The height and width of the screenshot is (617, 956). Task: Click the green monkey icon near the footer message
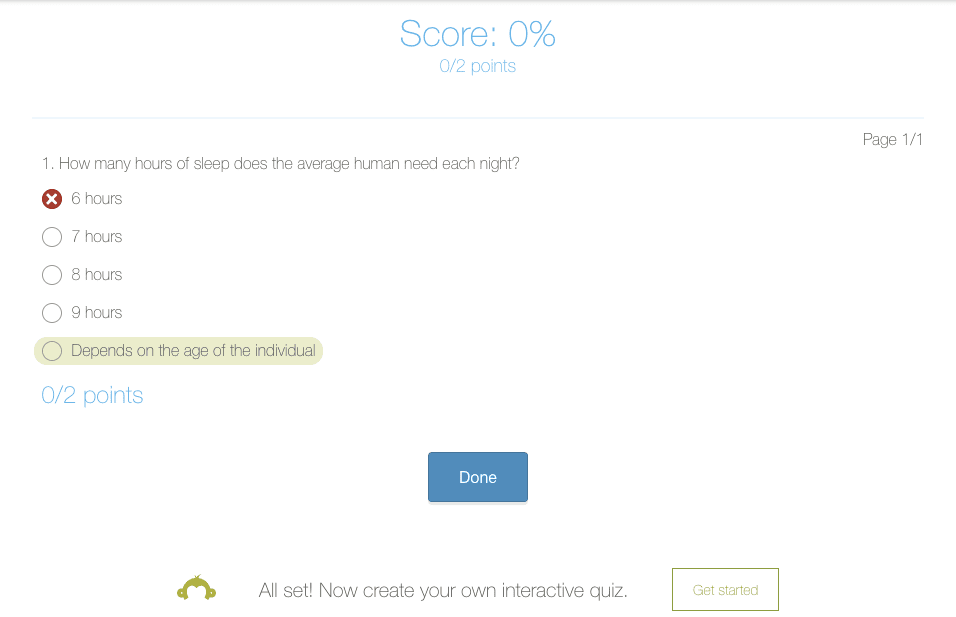pyautogui.click(x=196, y=589)
